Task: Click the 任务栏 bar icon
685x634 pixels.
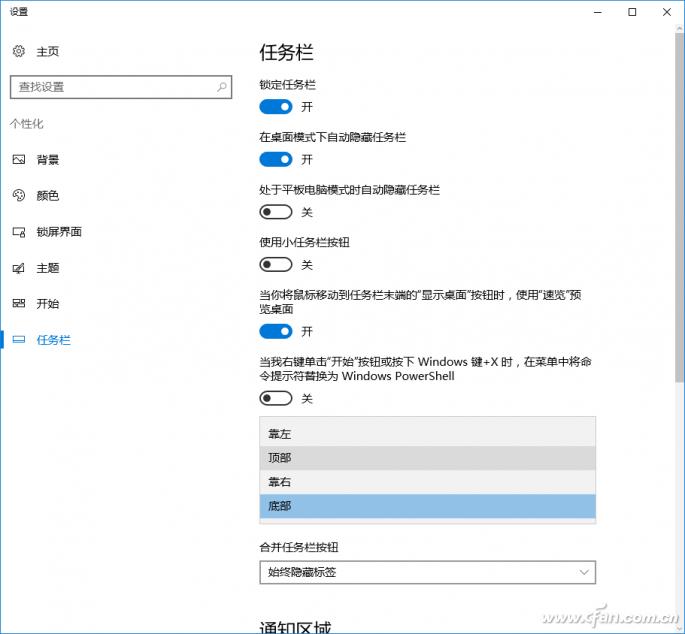Action: pyautogui.click(x=19, y=340)
